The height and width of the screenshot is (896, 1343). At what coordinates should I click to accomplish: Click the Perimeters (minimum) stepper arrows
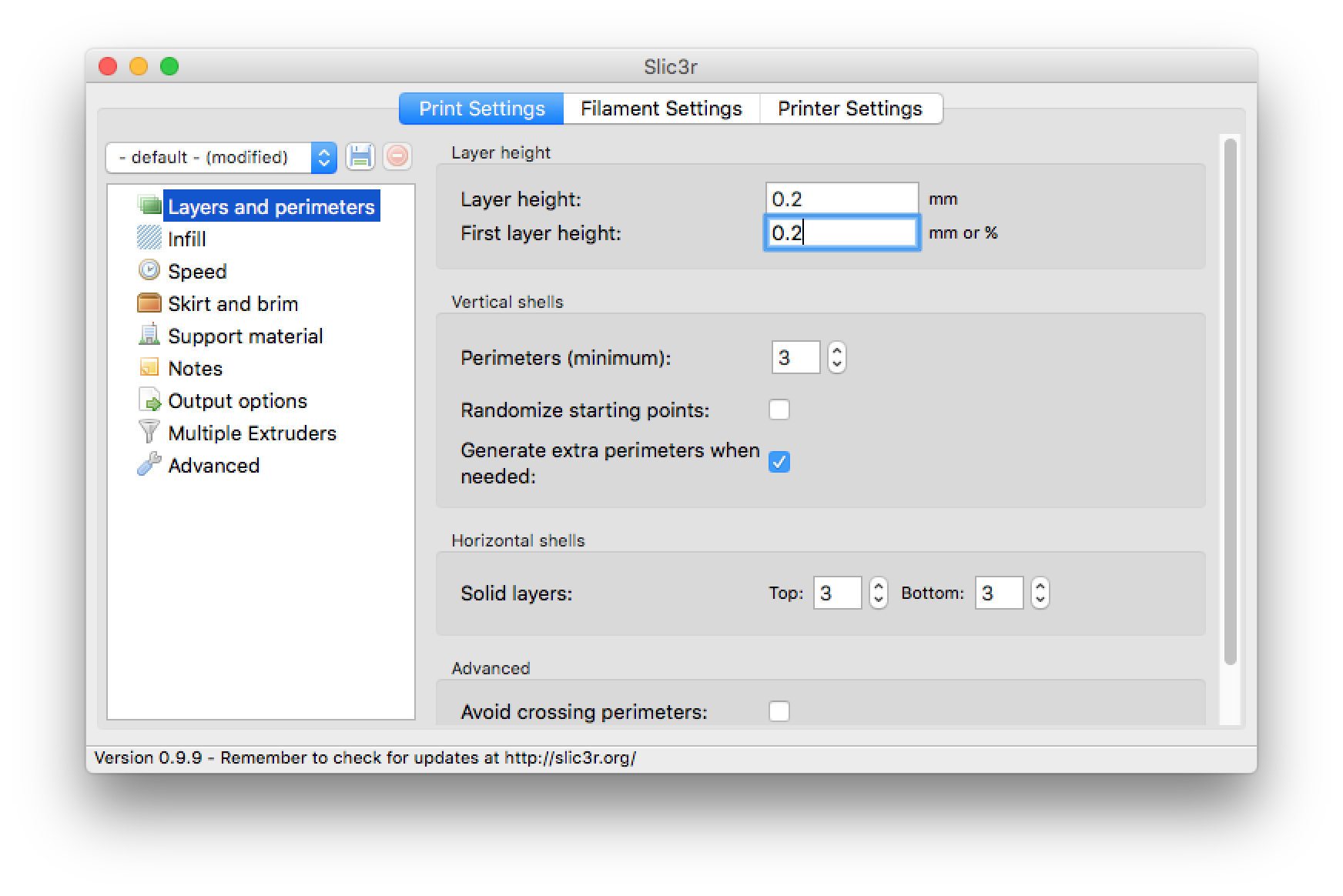837,358
